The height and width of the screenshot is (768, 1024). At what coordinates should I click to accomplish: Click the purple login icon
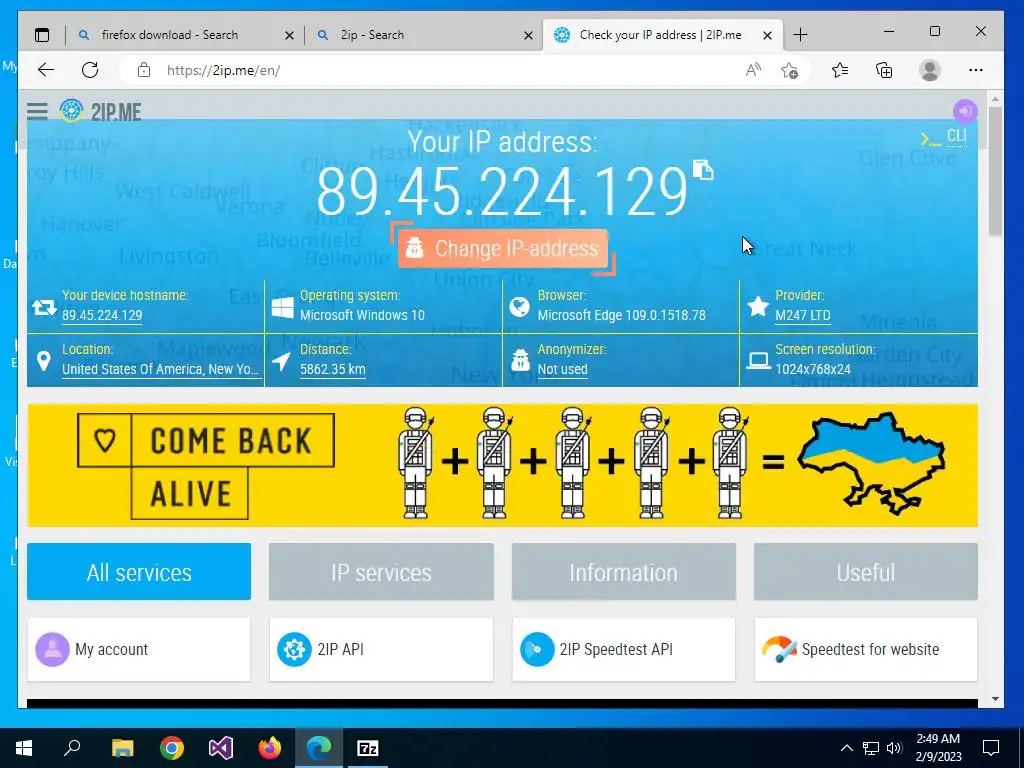click(x=965, y=111)
